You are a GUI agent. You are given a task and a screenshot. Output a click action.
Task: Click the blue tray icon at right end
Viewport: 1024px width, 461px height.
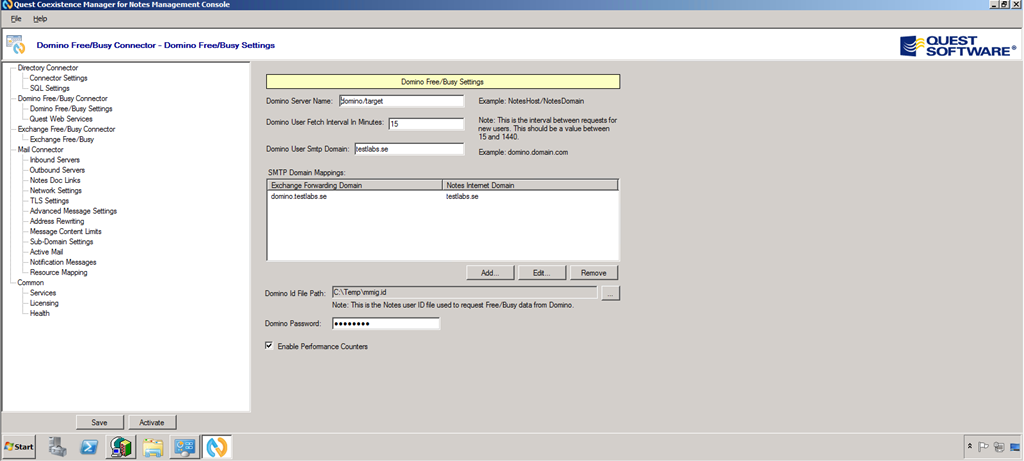click(1015, 447)
